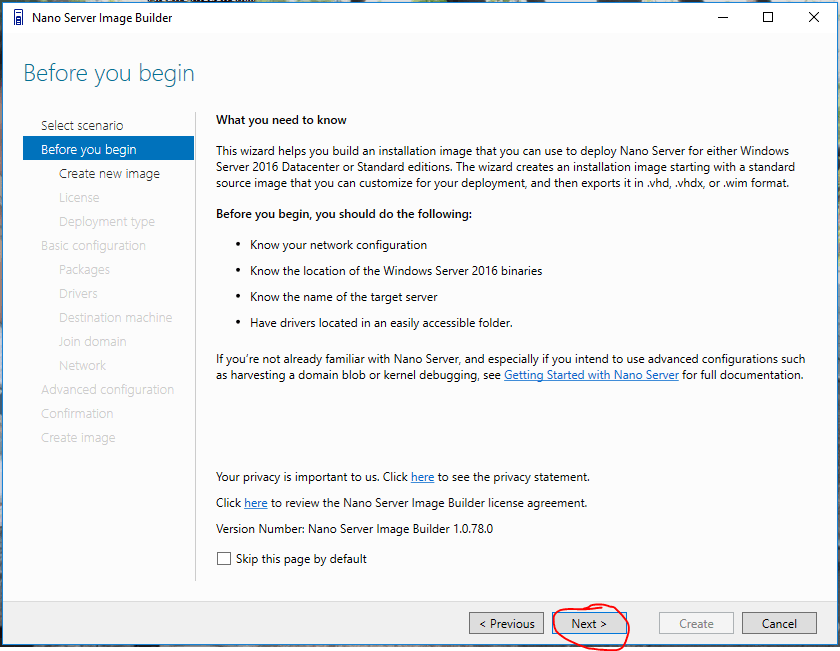Viewport: 840px width, 651px height.
Task: Click the Nano Server Image Builder title icon
Action: (x=18, y=18)
